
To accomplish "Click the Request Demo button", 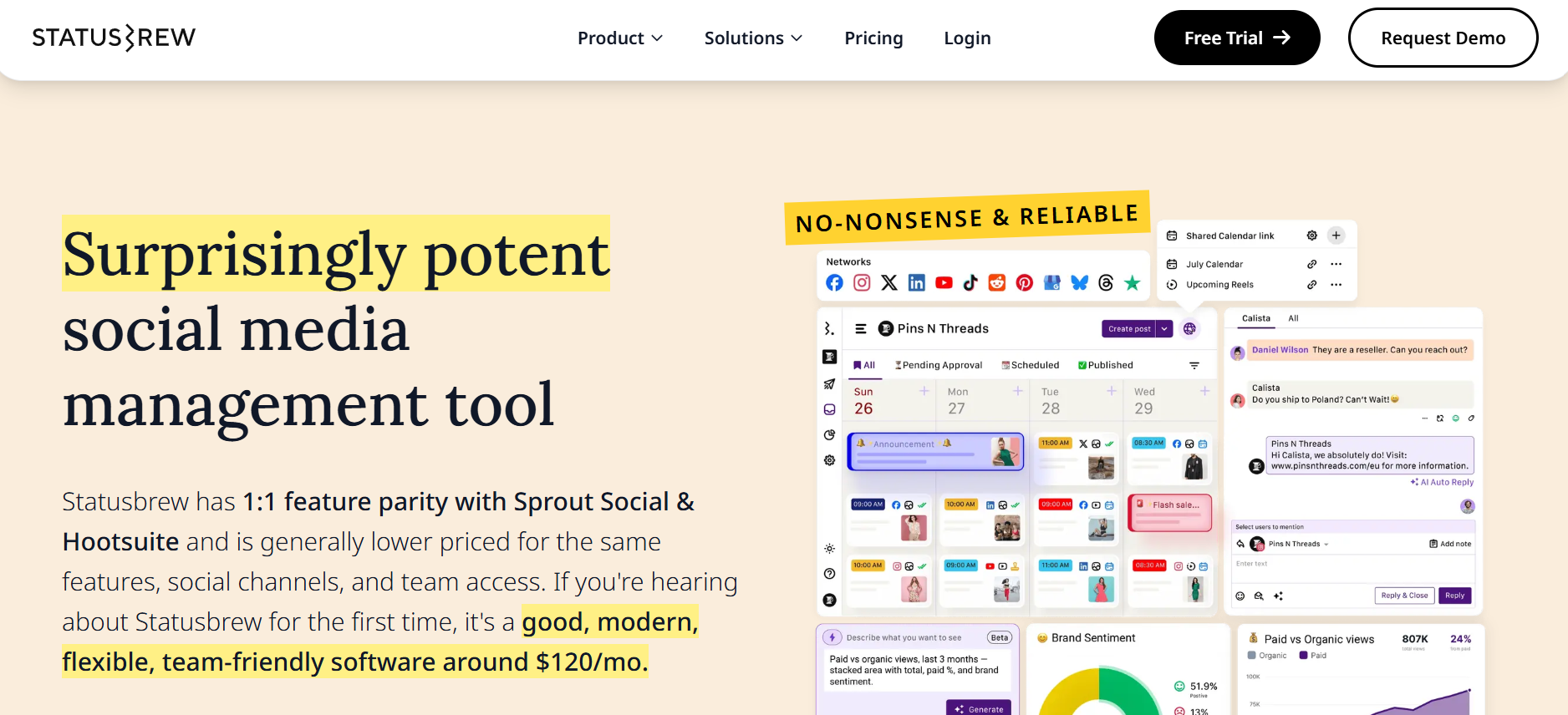I will tap(1443, 38).
